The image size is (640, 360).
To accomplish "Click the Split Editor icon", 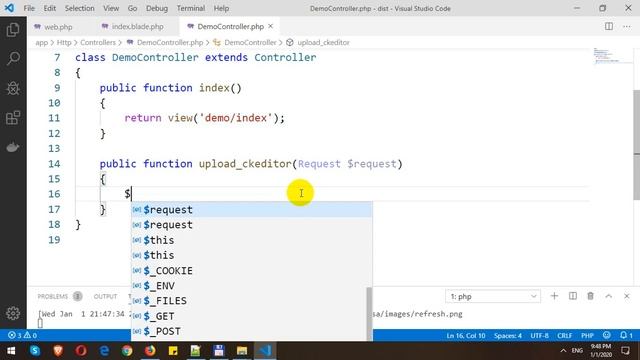I will (x=609, y=27).
